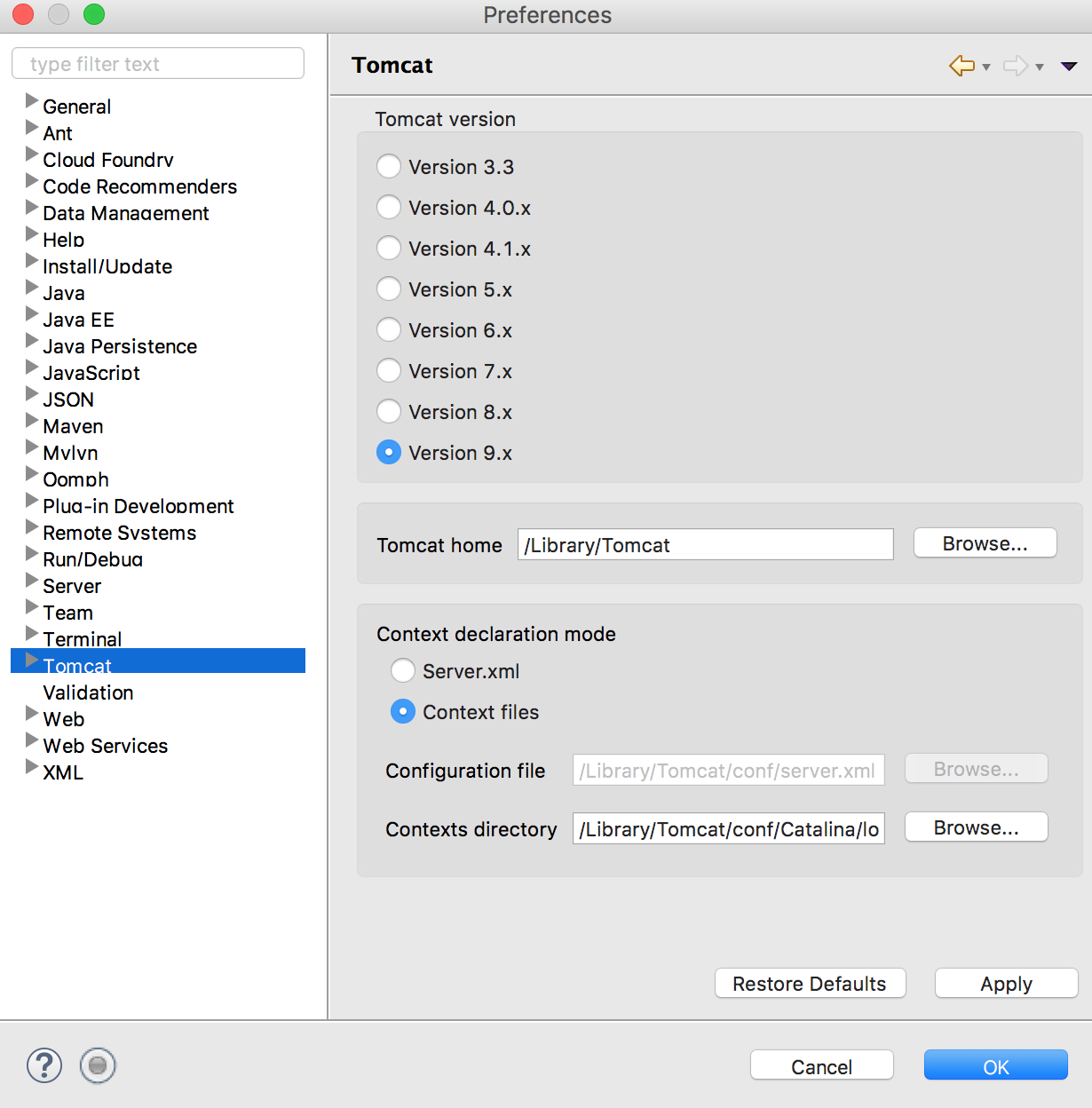Open the back history dropdown arrow

click(x=986, y=67)
